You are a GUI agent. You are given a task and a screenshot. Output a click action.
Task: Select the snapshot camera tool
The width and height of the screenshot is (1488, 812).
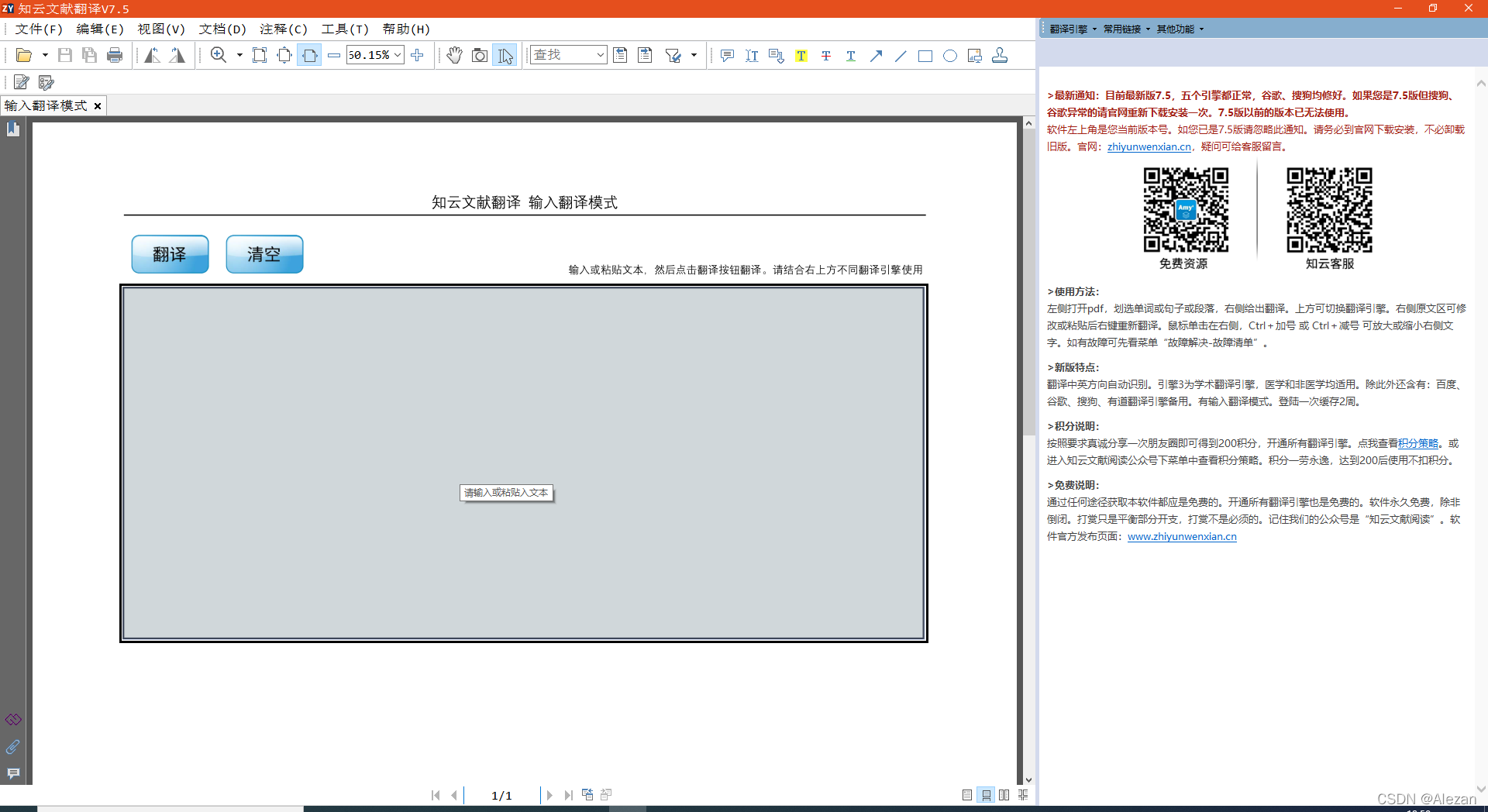pyautogui.click(x=480, y=55)
